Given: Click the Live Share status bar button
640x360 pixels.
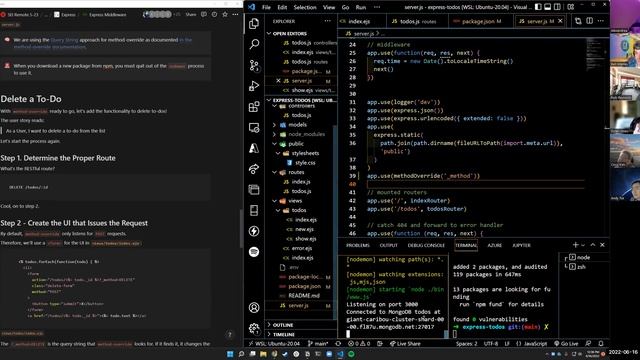Looking at the screenshot, I should click(x=405, y=344).
